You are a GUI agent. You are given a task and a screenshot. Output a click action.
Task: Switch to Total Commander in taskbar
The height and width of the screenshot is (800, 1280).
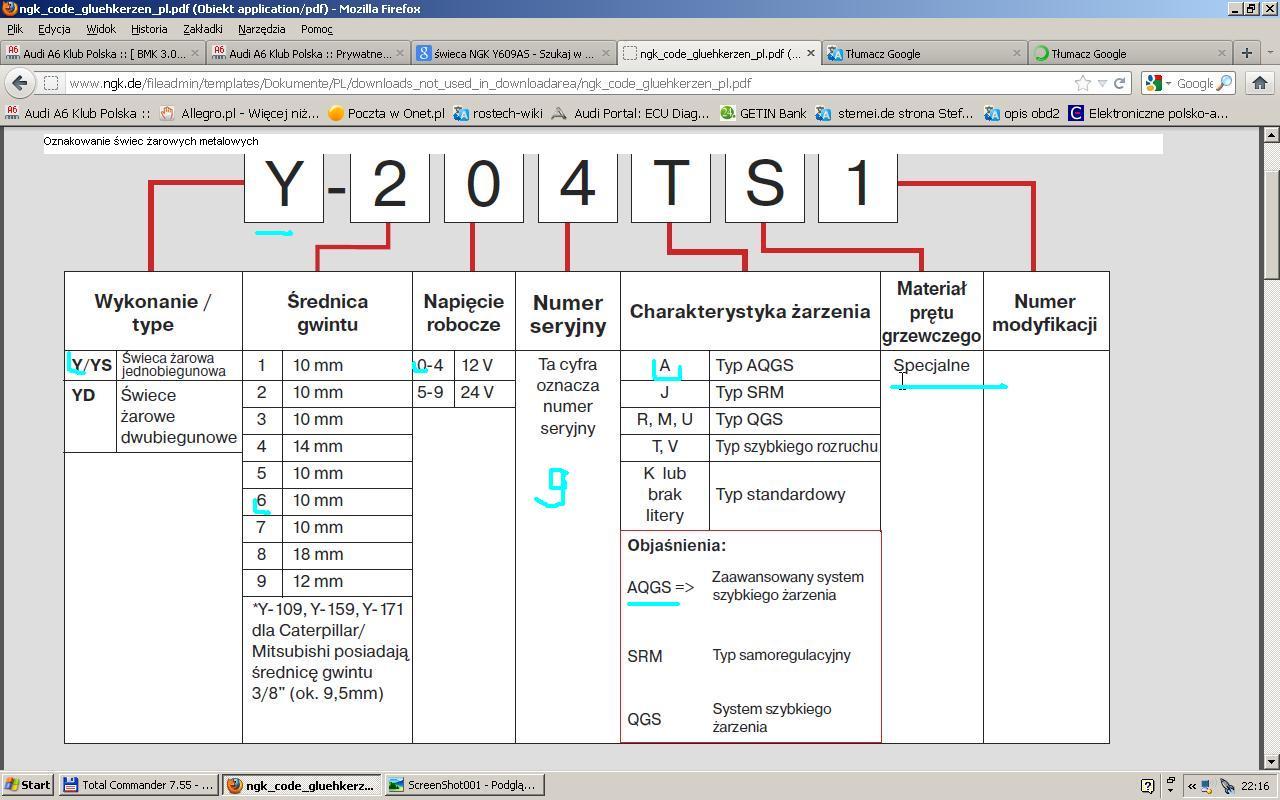[x=138, y=785]
